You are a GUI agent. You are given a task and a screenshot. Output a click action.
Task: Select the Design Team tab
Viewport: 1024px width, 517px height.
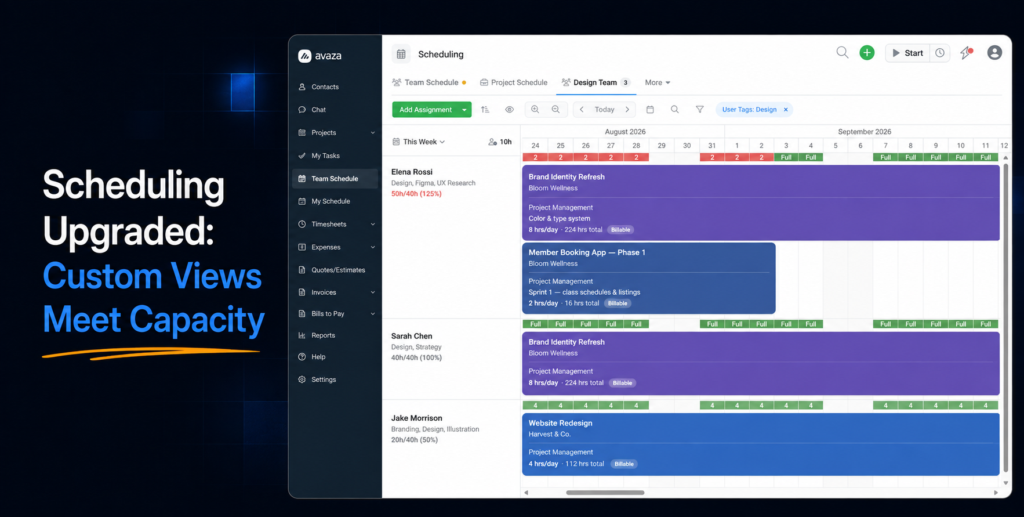[596, 83]
